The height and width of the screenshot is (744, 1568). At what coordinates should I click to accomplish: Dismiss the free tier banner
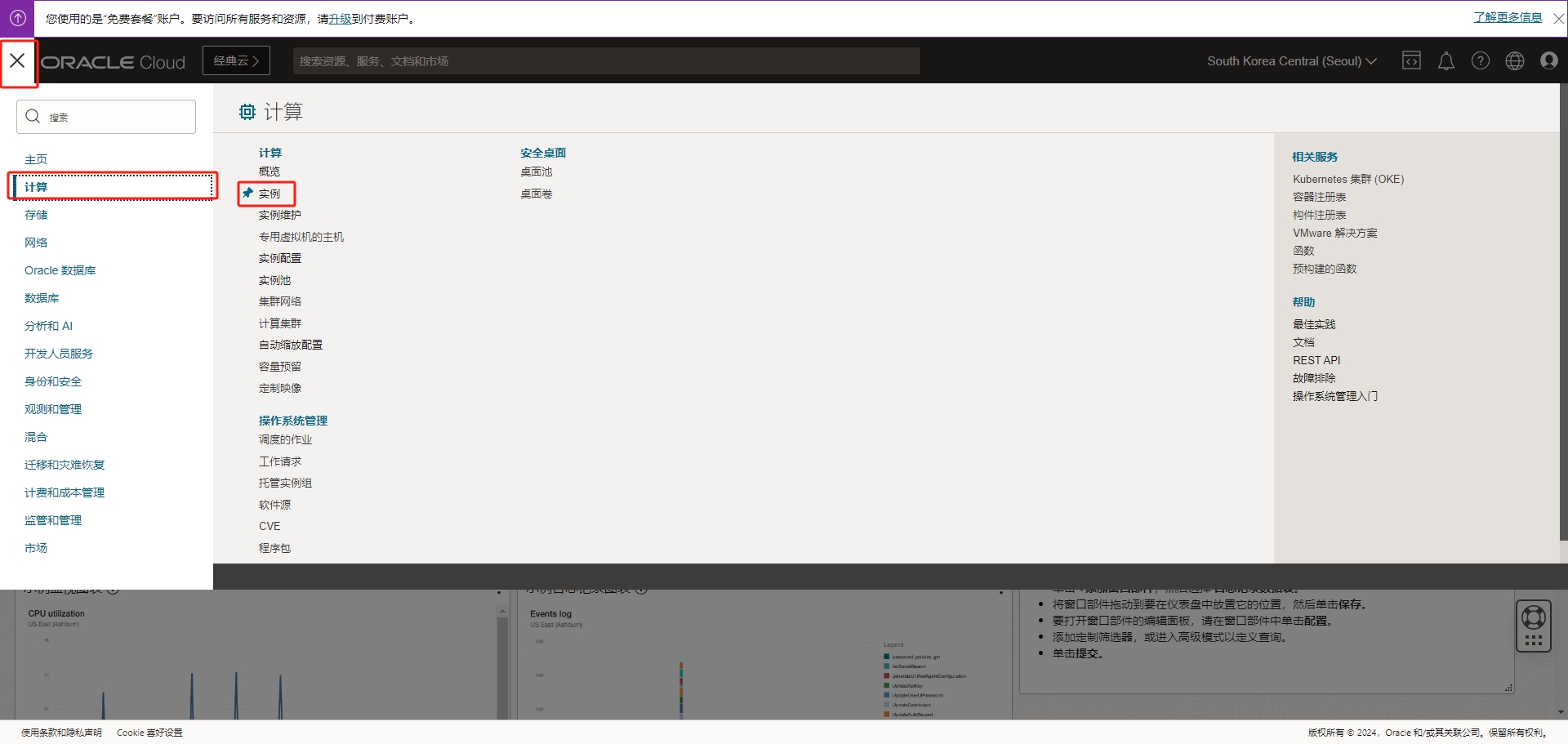pyautogui.click(x=1558, y=18)
